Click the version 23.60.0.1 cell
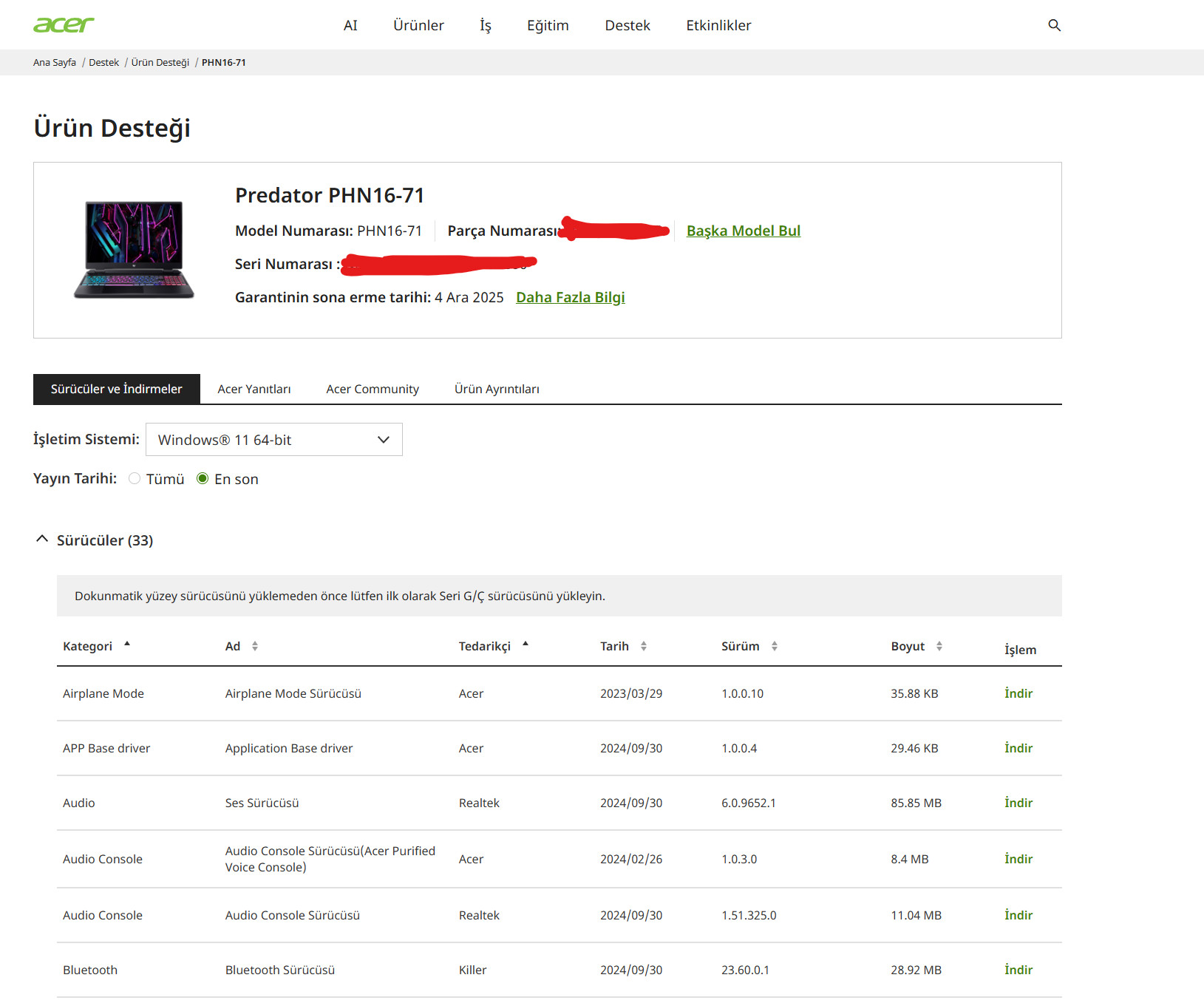This screenshot has height=1003, width=1204. click(x=745, y=970)
